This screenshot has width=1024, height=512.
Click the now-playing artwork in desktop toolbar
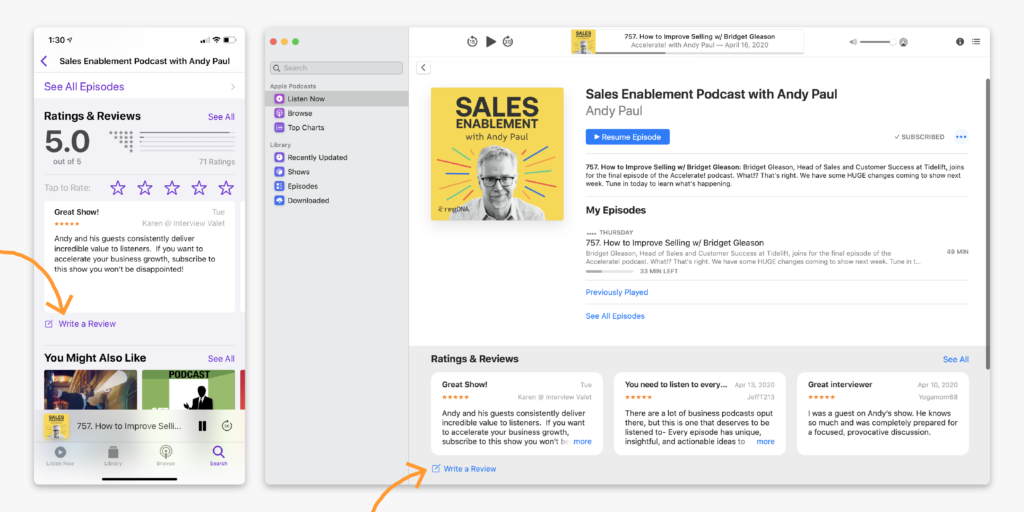pos(583,41)
